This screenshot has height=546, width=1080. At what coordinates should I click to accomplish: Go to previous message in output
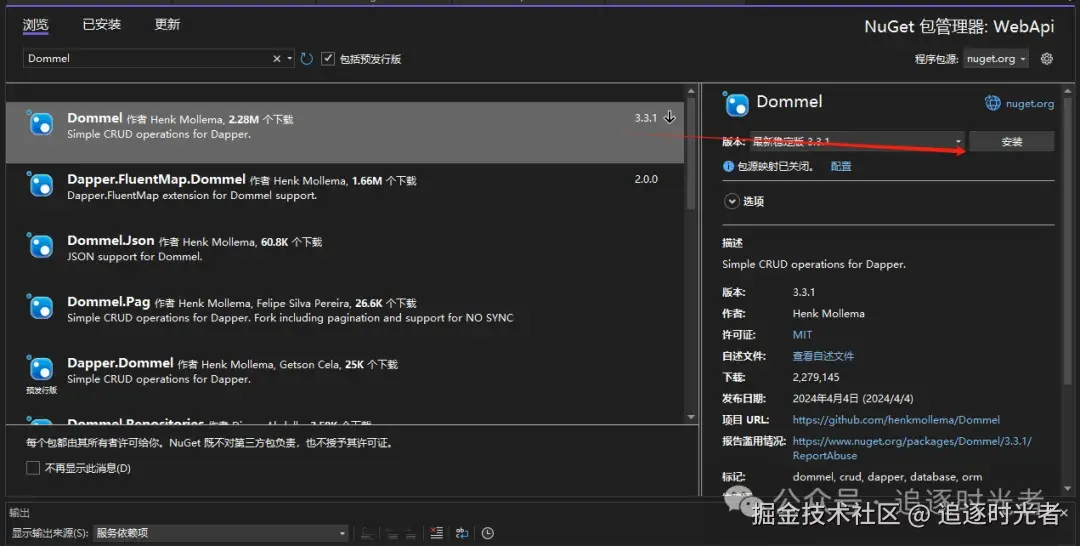tap(392, 533)
